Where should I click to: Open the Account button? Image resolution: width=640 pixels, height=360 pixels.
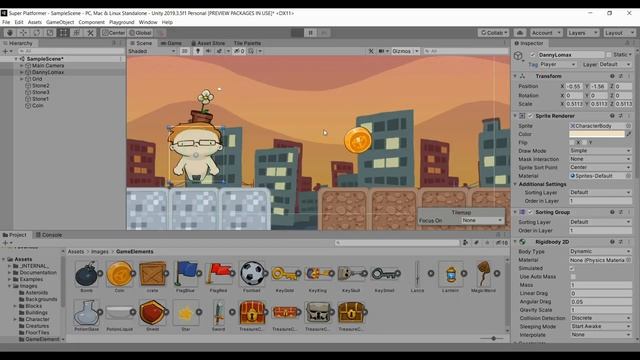coord(546,33)
